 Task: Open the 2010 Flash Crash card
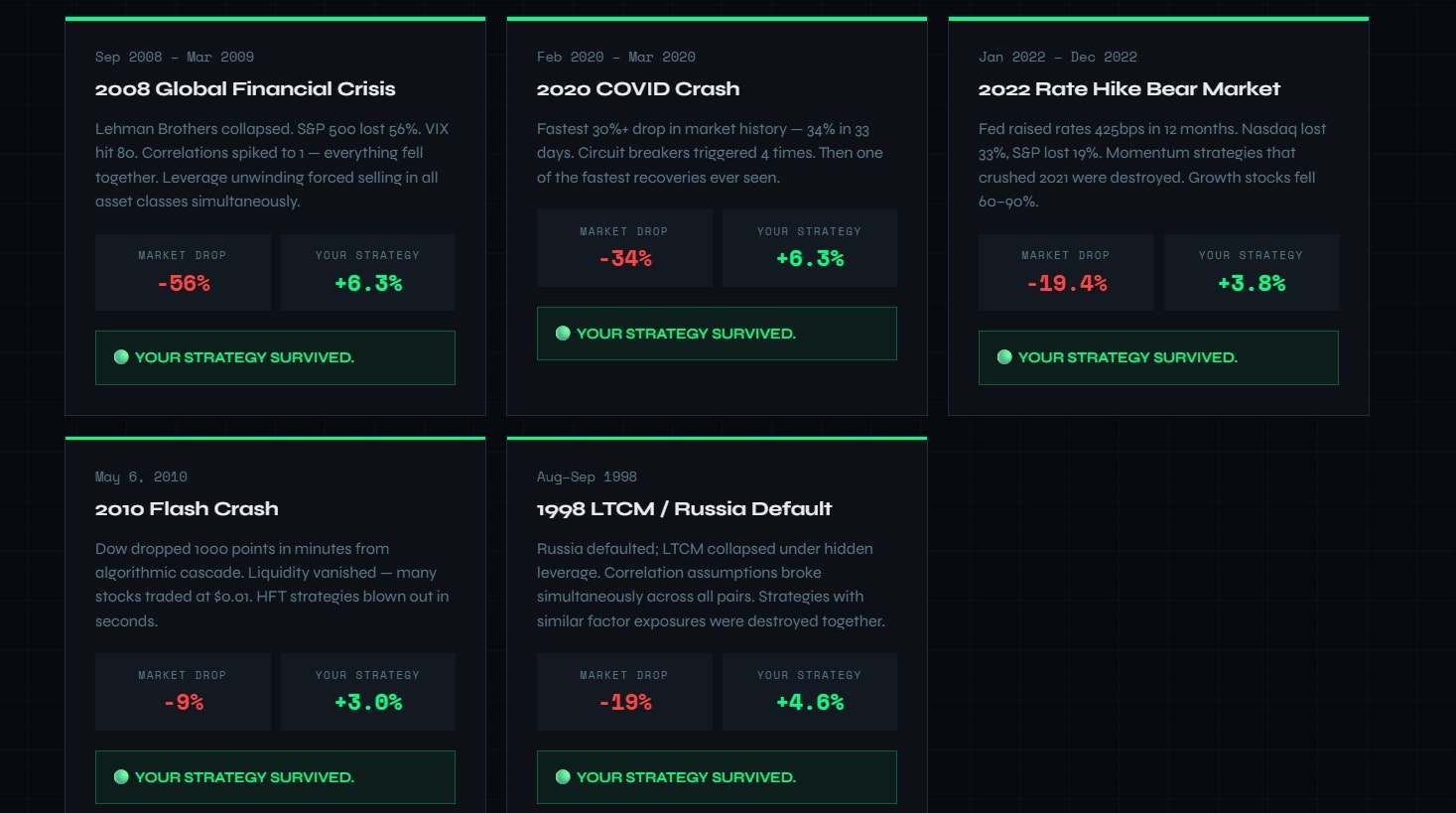[x=187, y=508]
